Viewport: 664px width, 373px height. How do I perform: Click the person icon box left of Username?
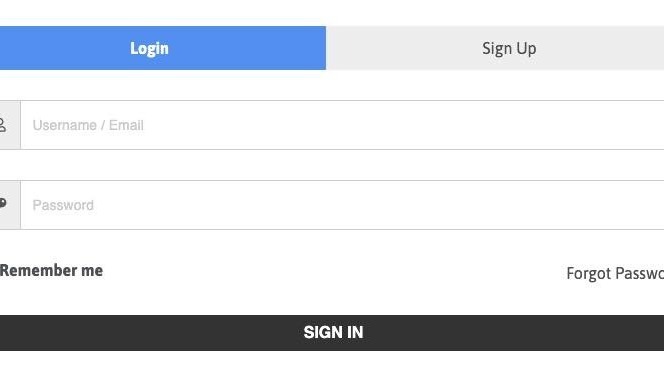click(10, 125)
